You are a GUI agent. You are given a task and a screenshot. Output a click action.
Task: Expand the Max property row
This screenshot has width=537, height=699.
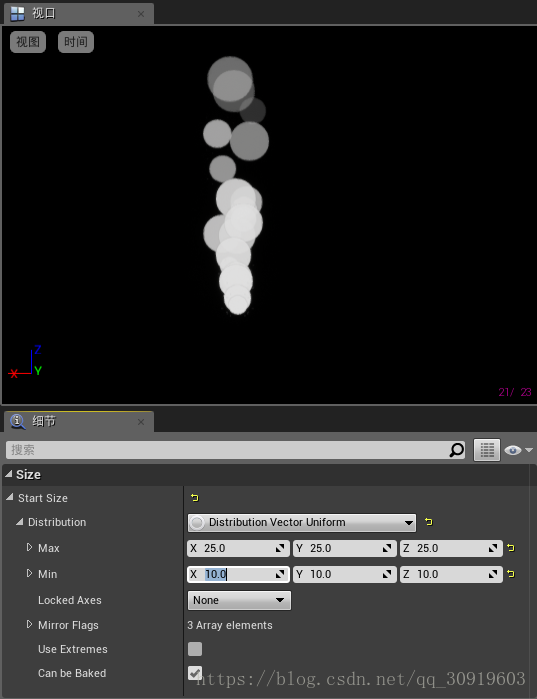click(29, 547)
